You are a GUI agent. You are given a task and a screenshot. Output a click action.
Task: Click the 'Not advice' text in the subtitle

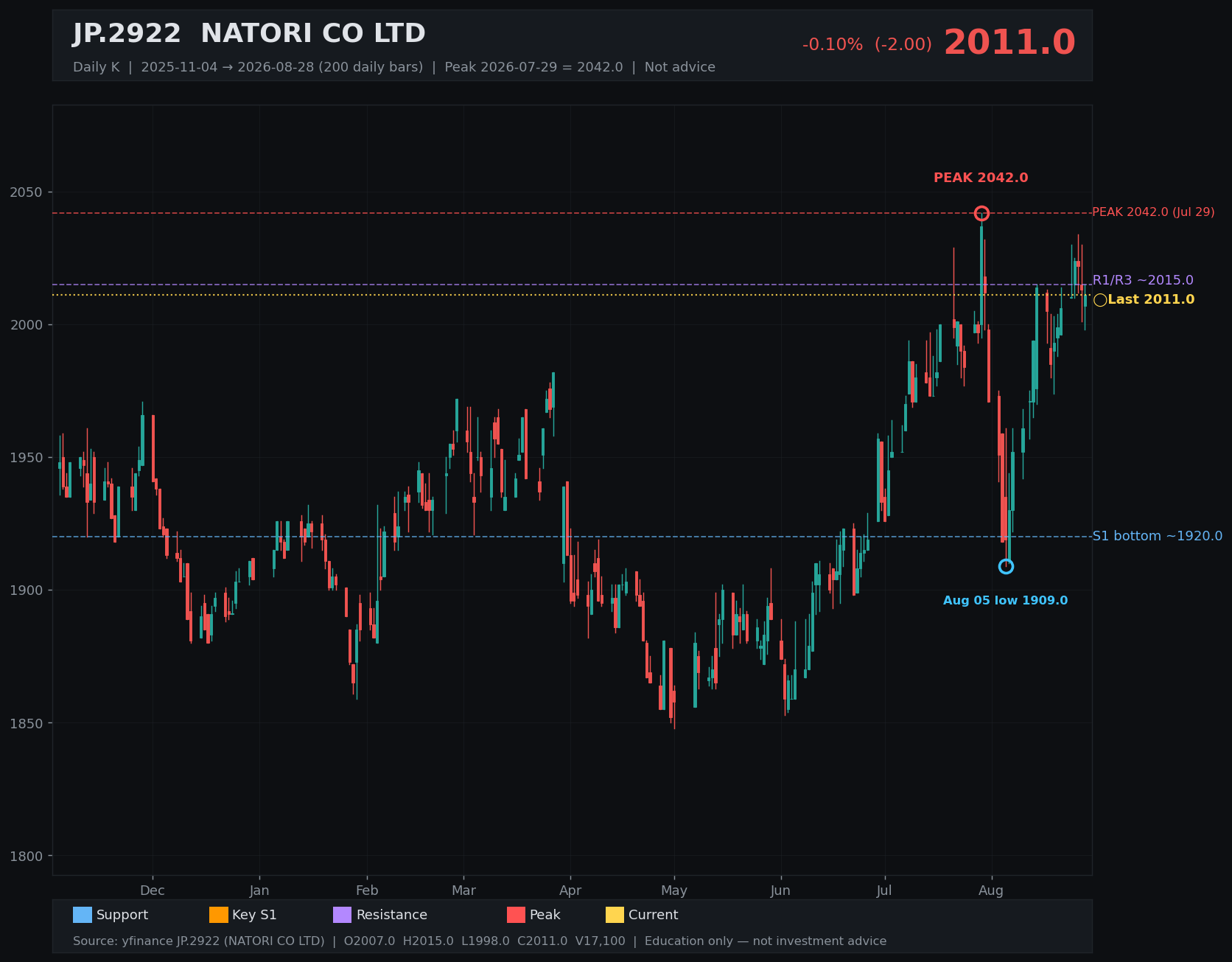point(679,67)
